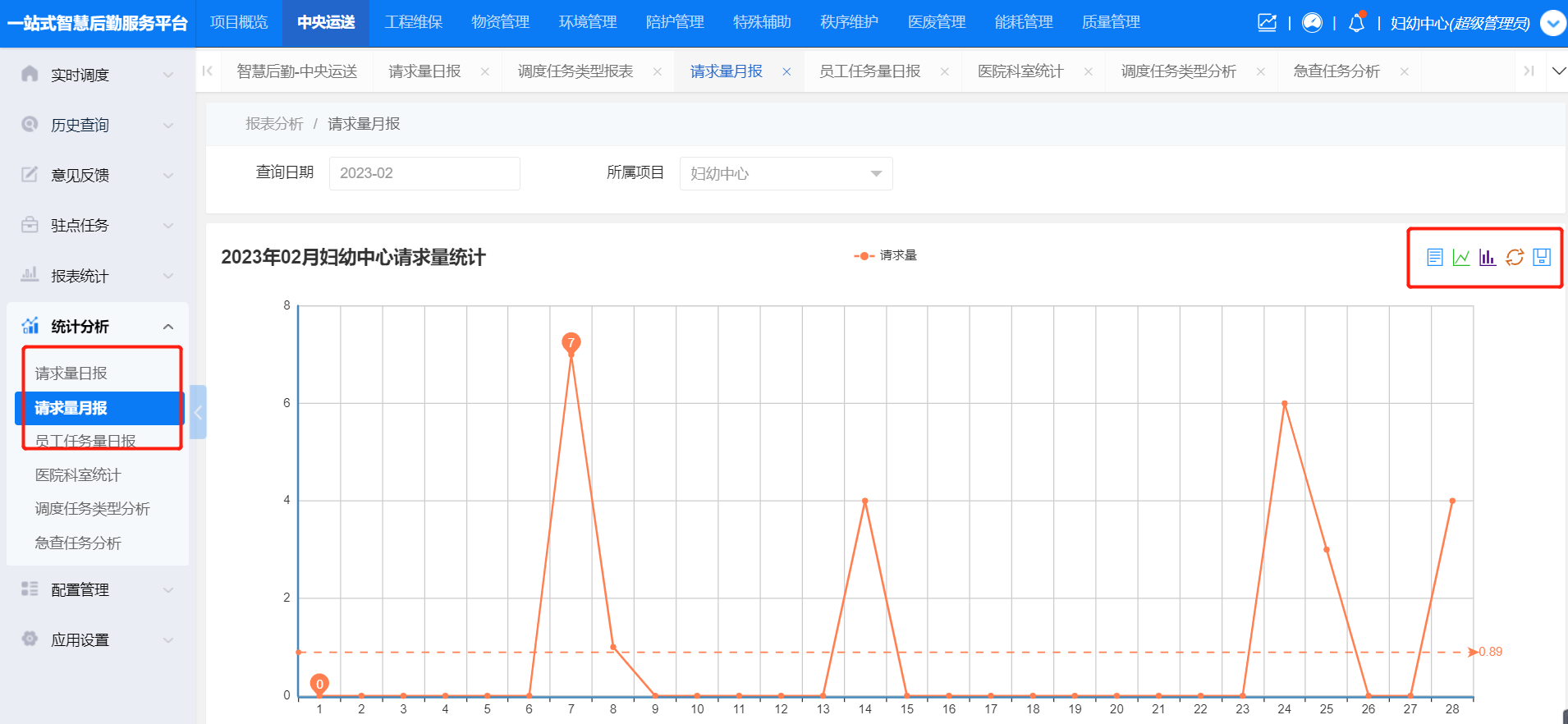The width and height of the screenshot is (1568, 724).
Task: Click 配置管理 list icon in sidebar
Action: pyautogui.click(x=30, y=589)
